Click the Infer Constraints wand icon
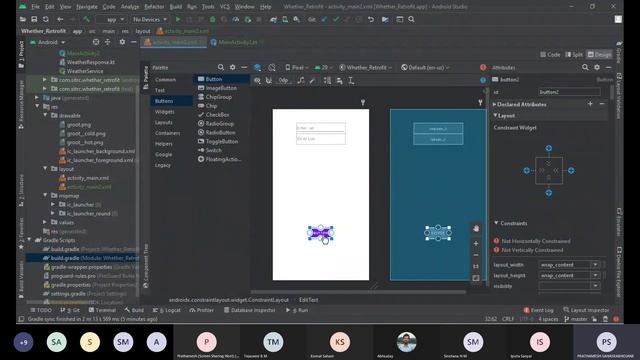 [x=313, y=81]
